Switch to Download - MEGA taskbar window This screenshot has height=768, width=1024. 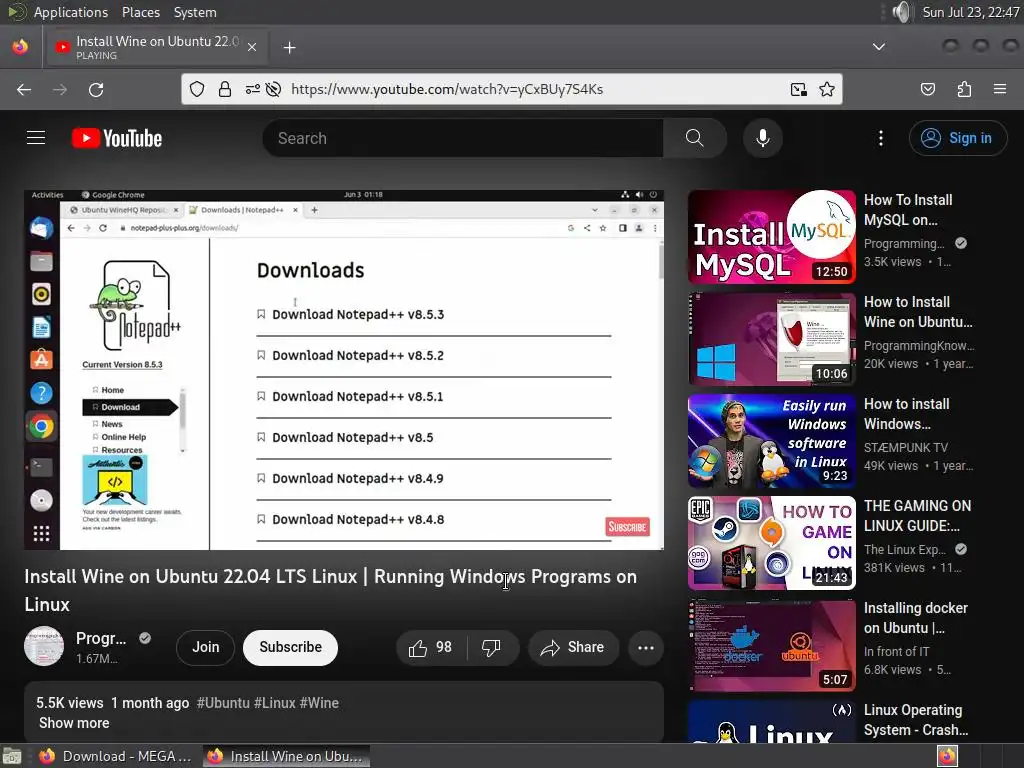(x=116, y=756)
